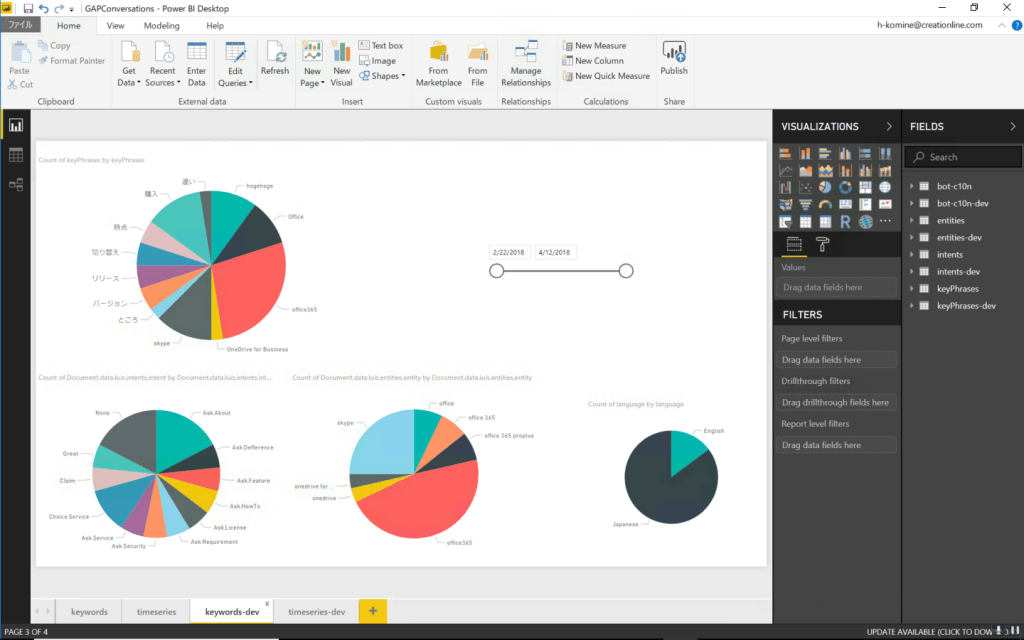Viewport: 1024px width, 640px height.
Task: Insert a Text box
Action: click(x=381, y=46)
